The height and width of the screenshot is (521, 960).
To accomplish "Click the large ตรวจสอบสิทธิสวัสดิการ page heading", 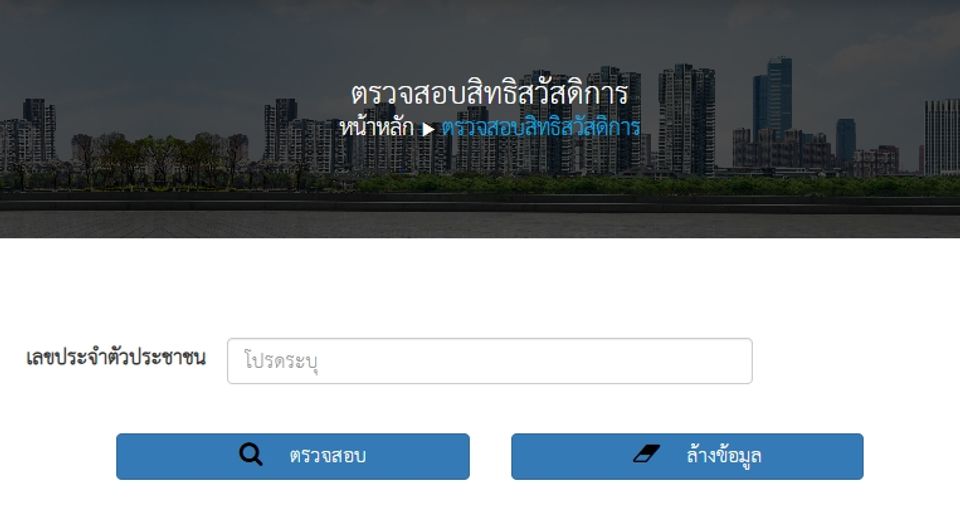I will click(x=490, y=94).
